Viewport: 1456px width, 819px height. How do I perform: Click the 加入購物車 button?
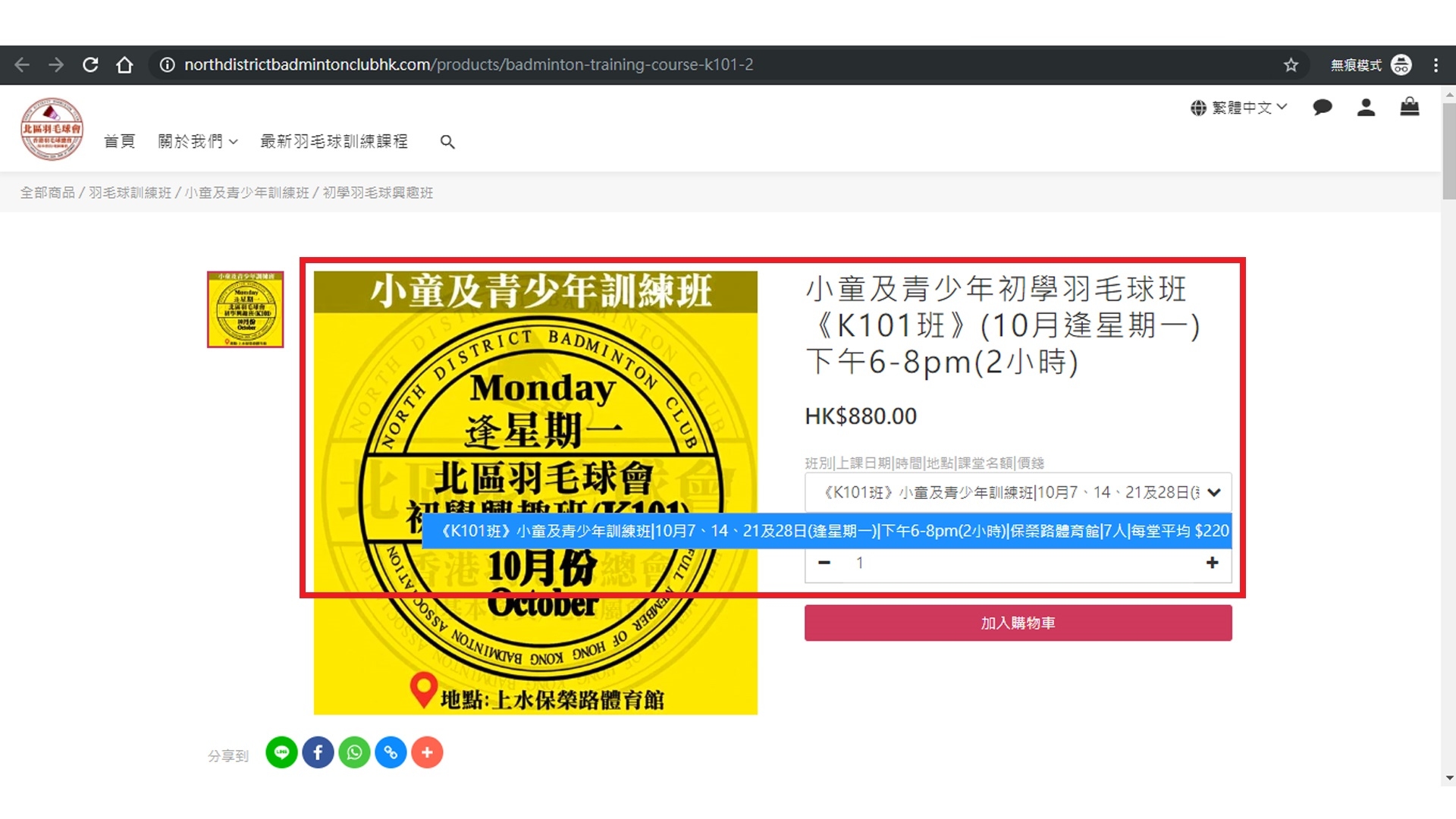[x=1018, y=623]
